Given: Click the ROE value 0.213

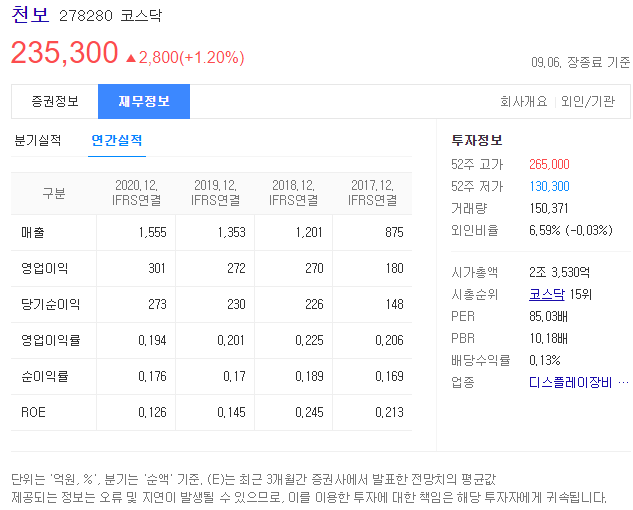Looking at the screenshot, I should tap(389, 412).
